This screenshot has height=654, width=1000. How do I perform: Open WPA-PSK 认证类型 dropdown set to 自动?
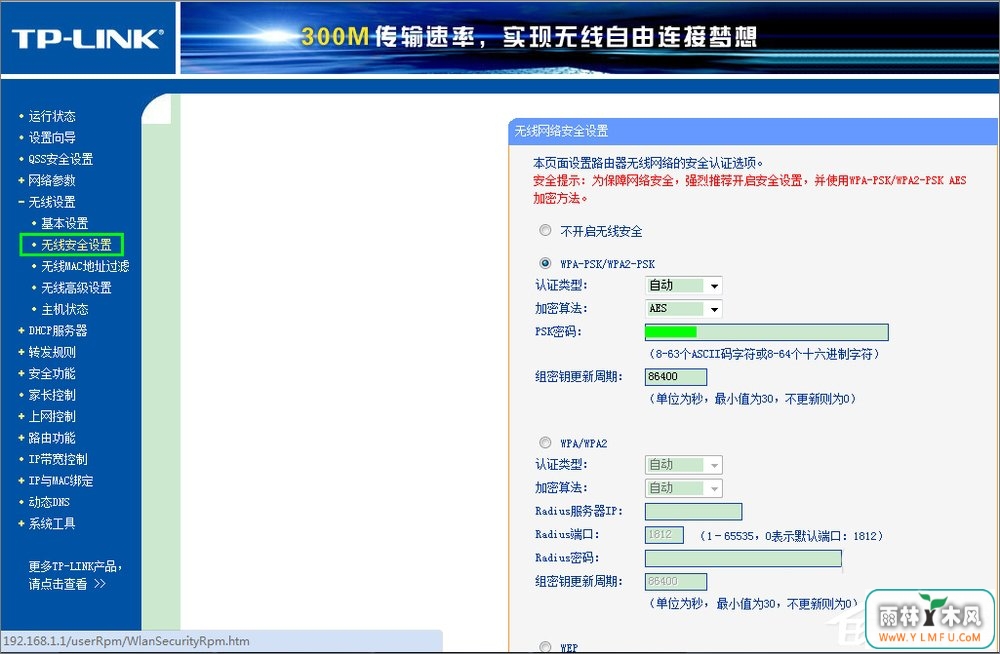683,285
